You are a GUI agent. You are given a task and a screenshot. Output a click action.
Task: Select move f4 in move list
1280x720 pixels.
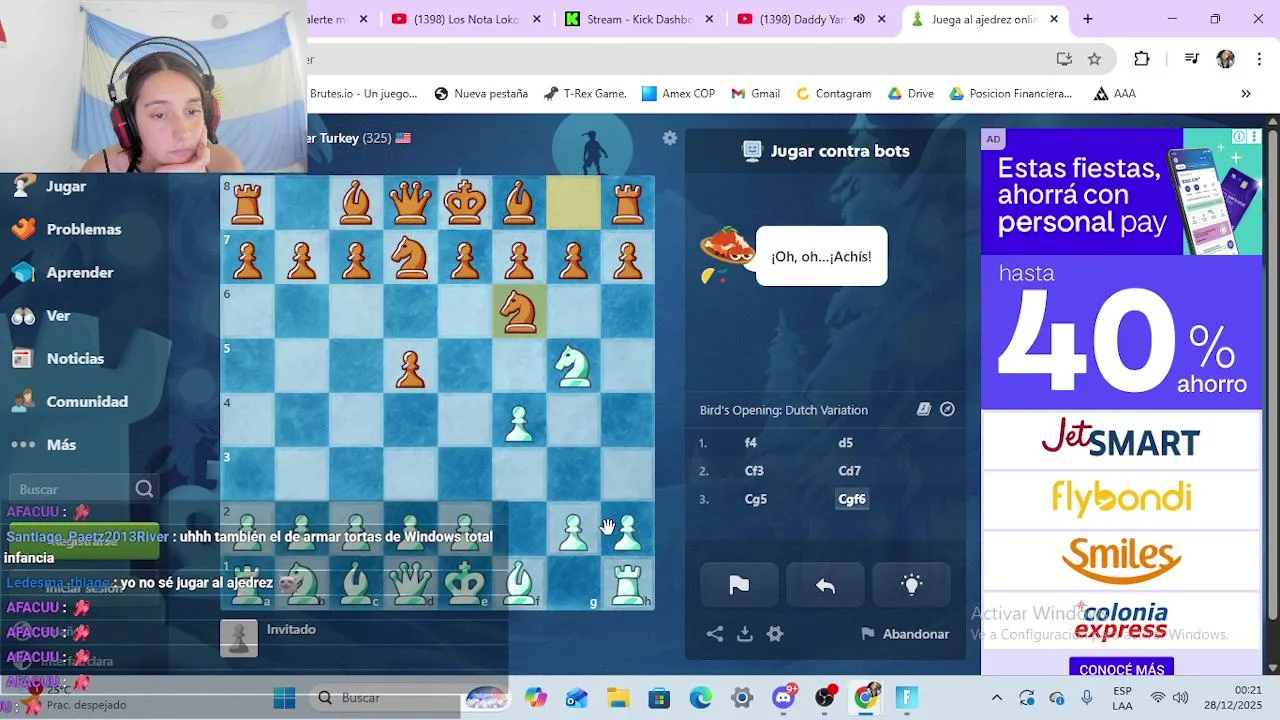click(751, 442)
